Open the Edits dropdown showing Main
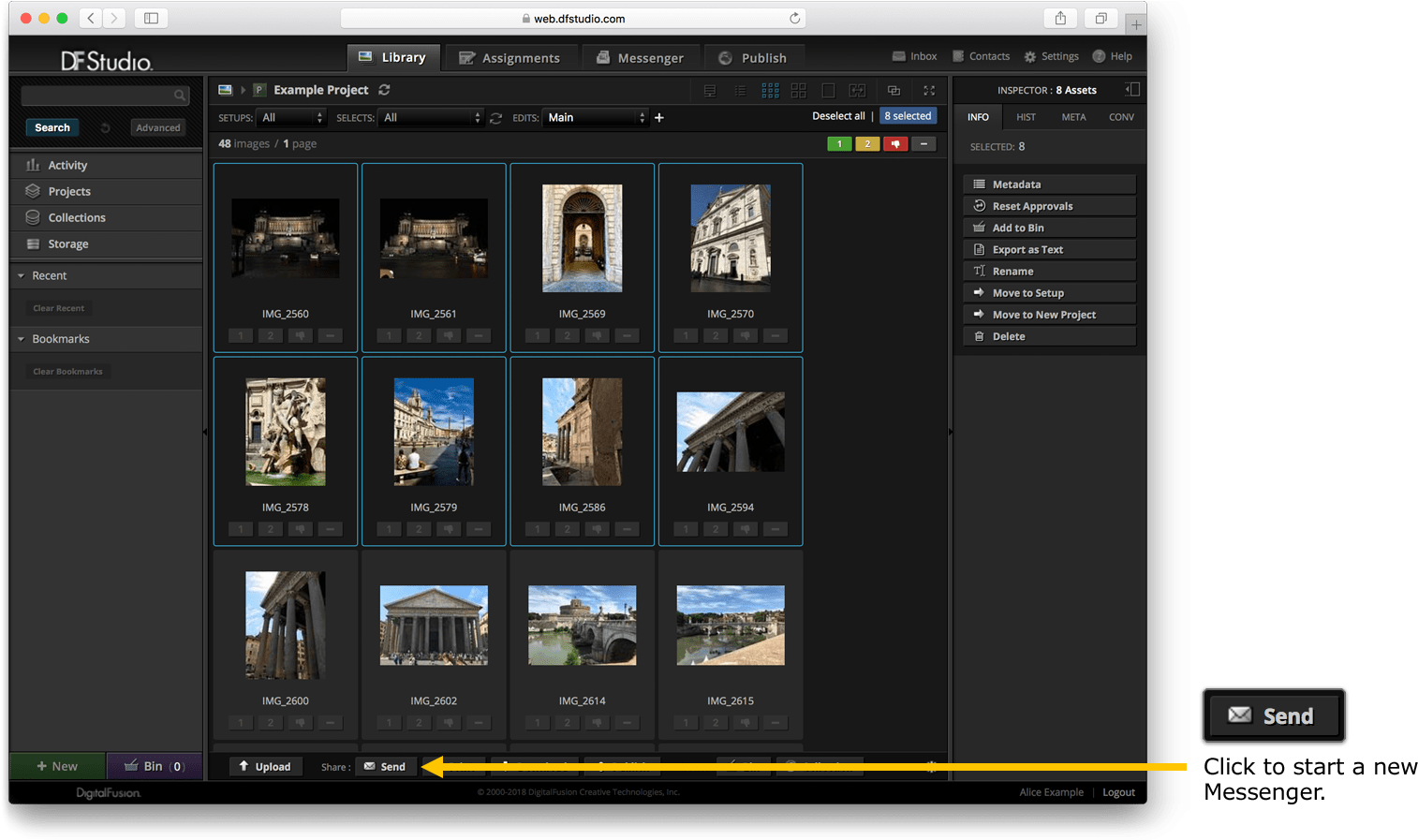 [x=596, y=118]
